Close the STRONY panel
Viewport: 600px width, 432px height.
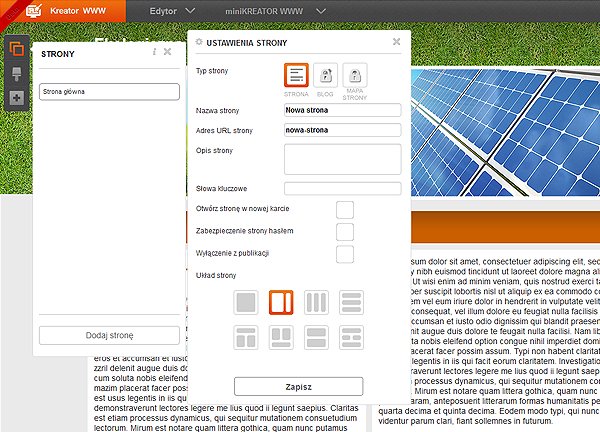click(x=167, y=52)
